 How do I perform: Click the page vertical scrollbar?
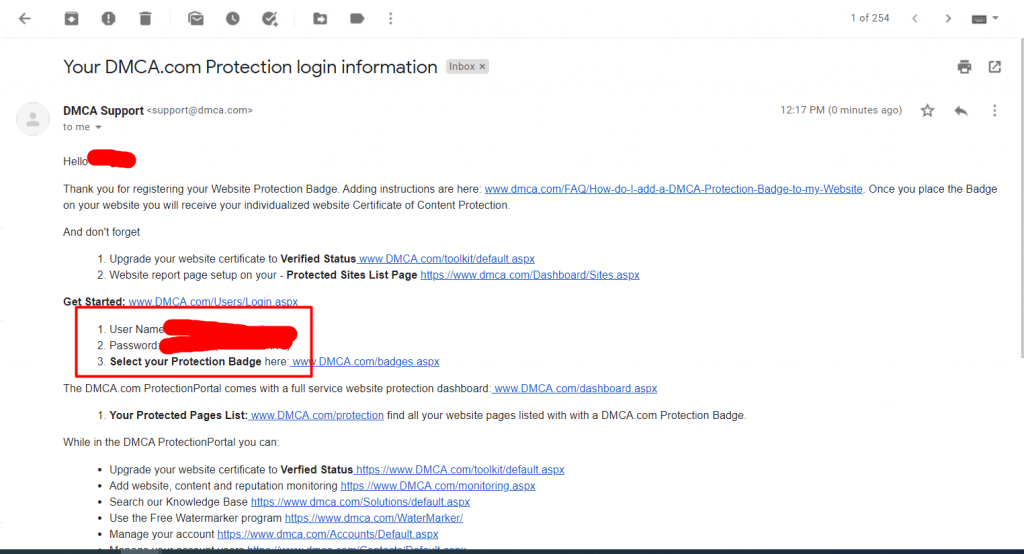tap(1021, 197)
